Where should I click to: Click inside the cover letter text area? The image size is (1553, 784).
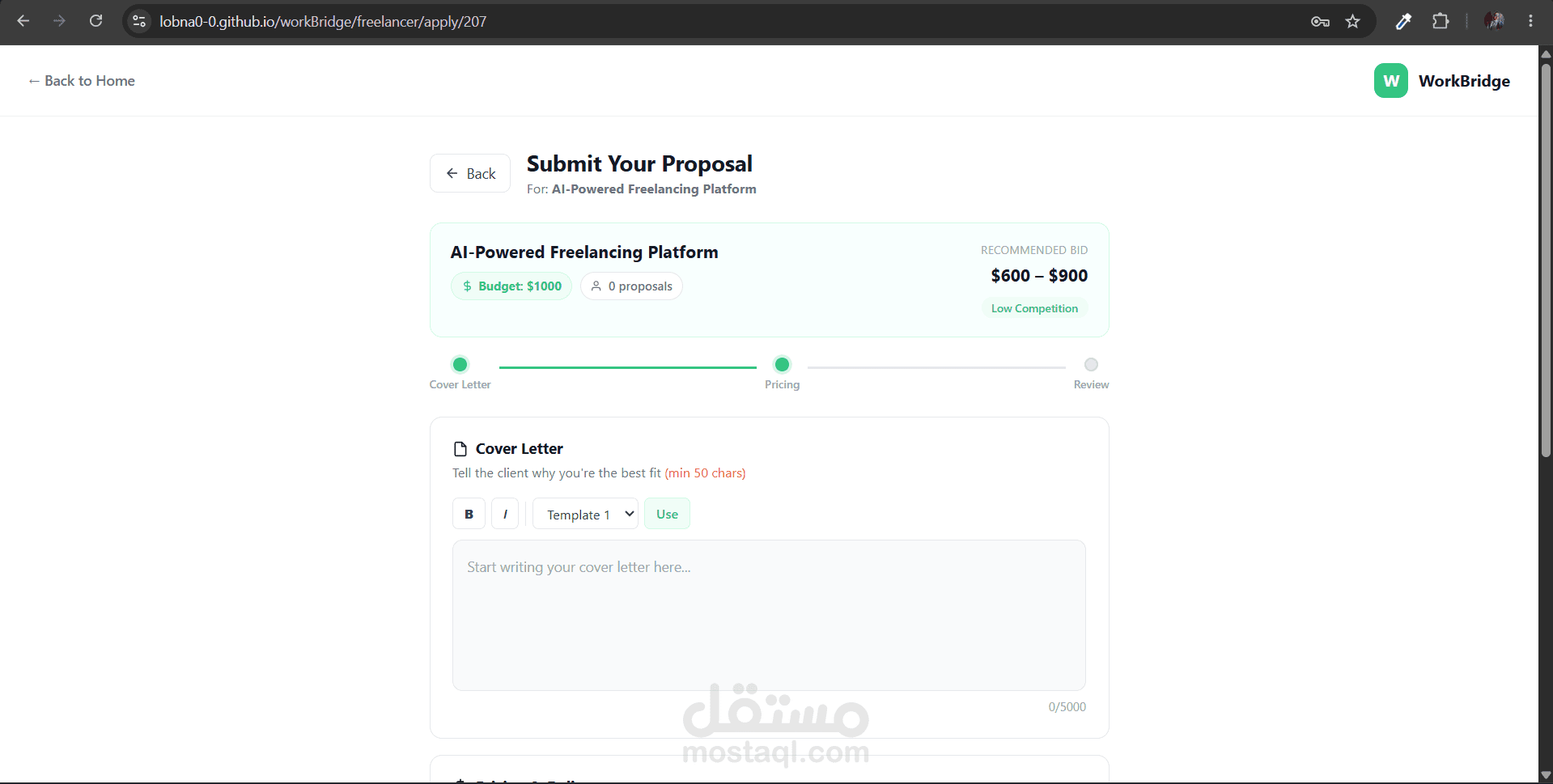(x=769, y=615)
